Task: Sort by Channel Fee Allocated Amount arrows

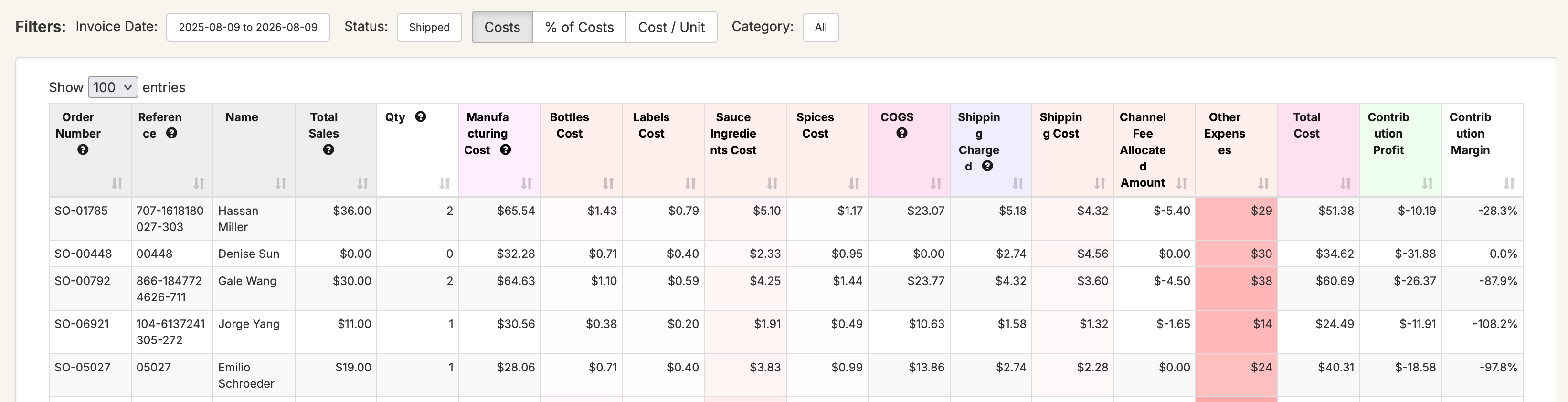Action: [1181, 183]
